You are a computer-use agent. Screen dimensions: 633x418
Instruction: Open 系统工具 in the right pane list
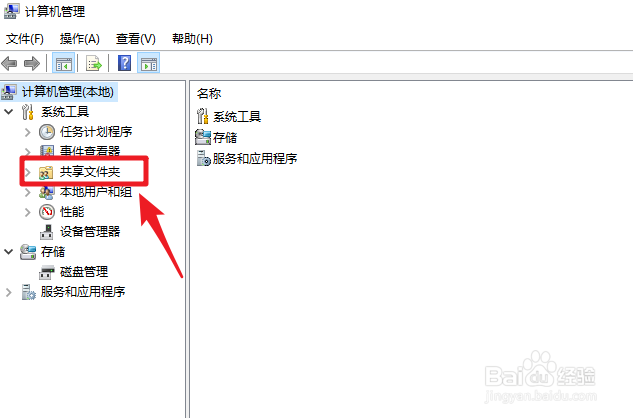tap(237, 117)
